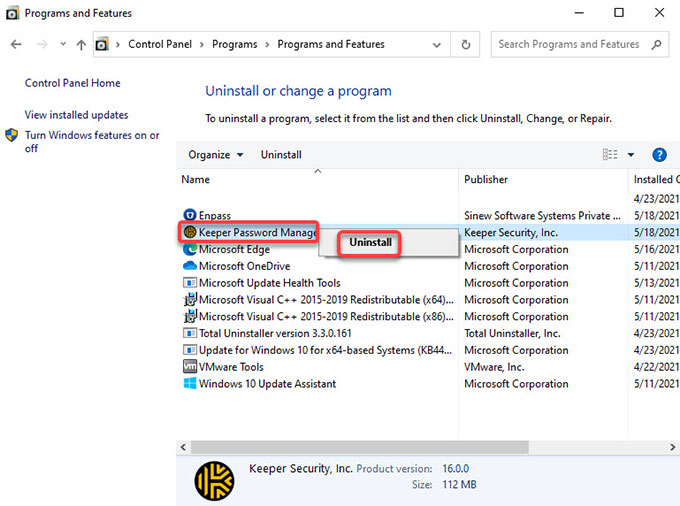Click the Microsoft Edge icon
This screenshot has height=506, width=680.
[190, 249]
